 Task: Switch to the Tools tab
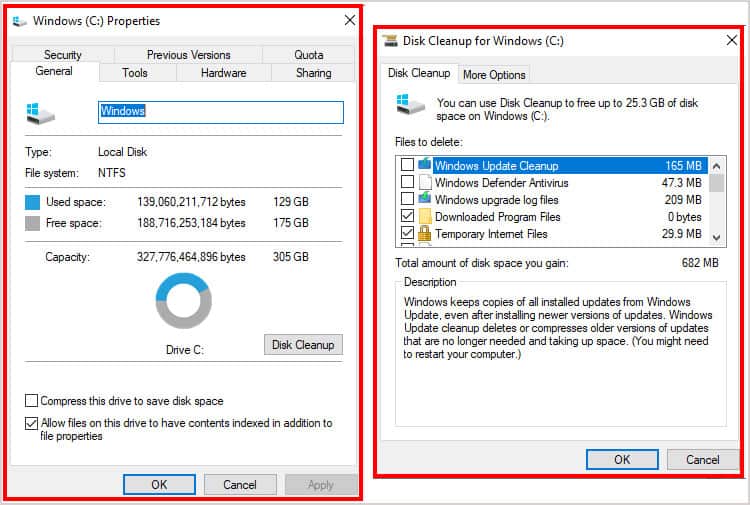click(x=135, y=73)
